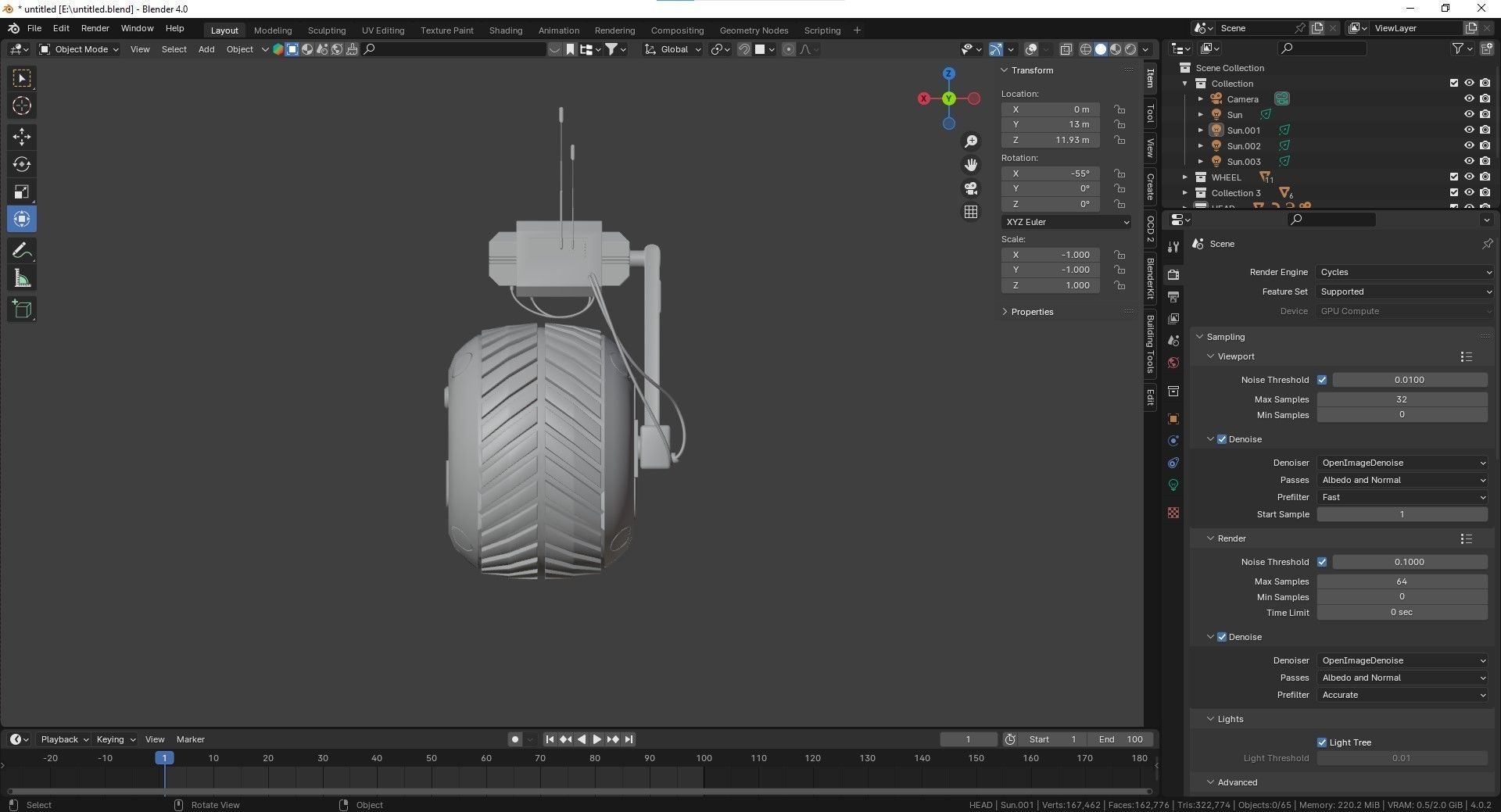Click the viewport zoom magnifier icon
The width and height of the screenshot is (1501, 812).
point(971,141)
